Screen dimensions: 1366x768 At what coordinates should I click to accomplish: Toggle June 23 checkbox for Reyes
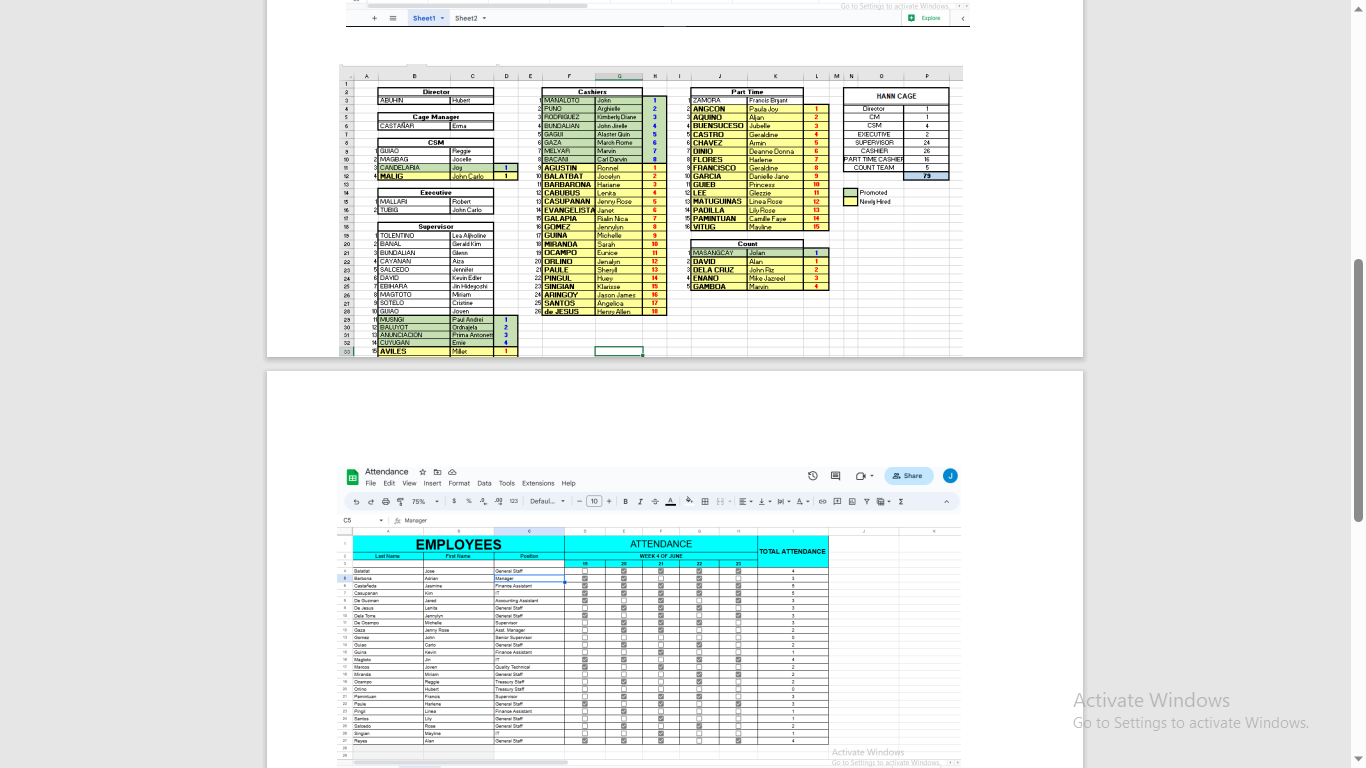[738, 741]
